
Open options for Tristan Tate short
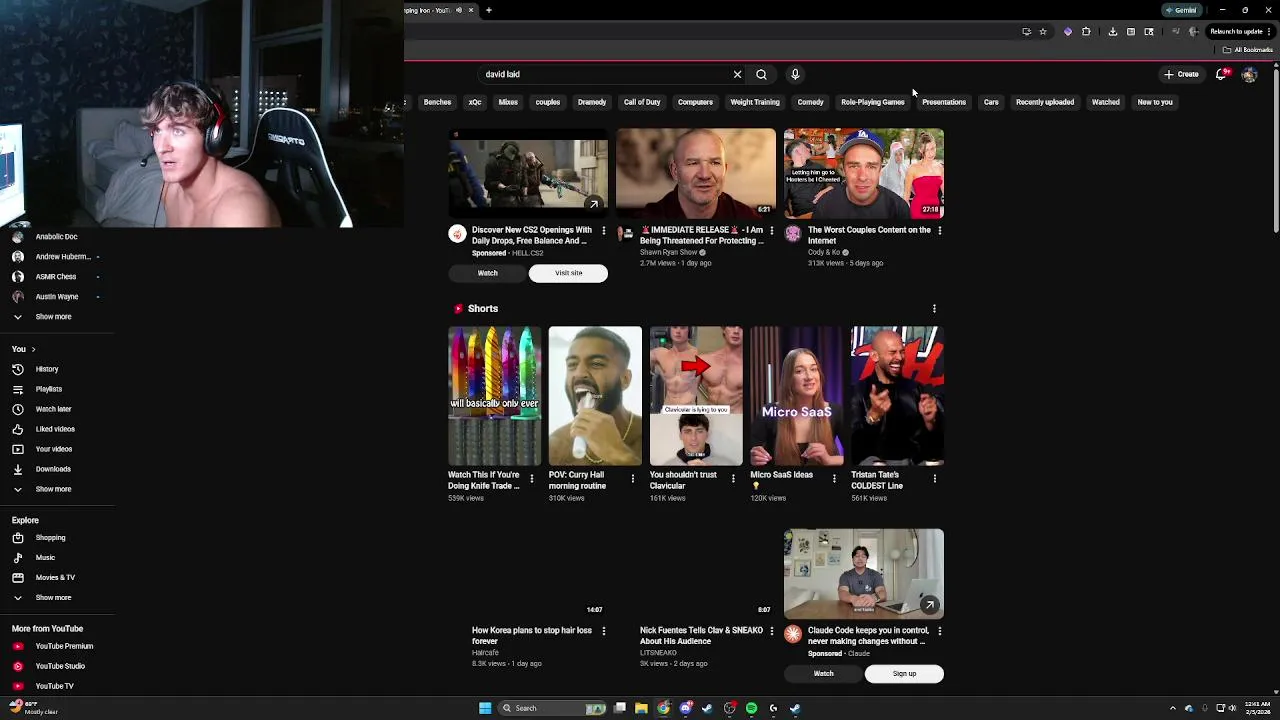pyautogui.click(x=934, y=479)
